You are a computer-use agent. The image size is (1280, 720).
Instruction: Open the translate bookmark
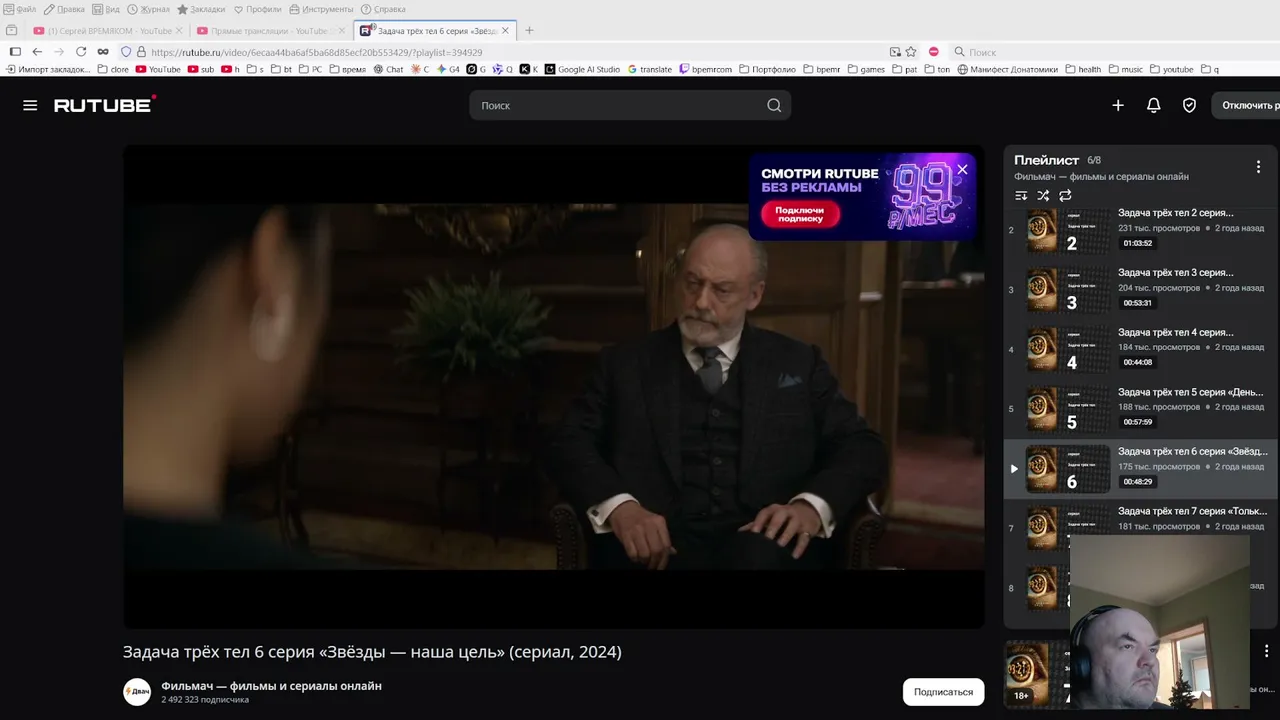point(650,69)
